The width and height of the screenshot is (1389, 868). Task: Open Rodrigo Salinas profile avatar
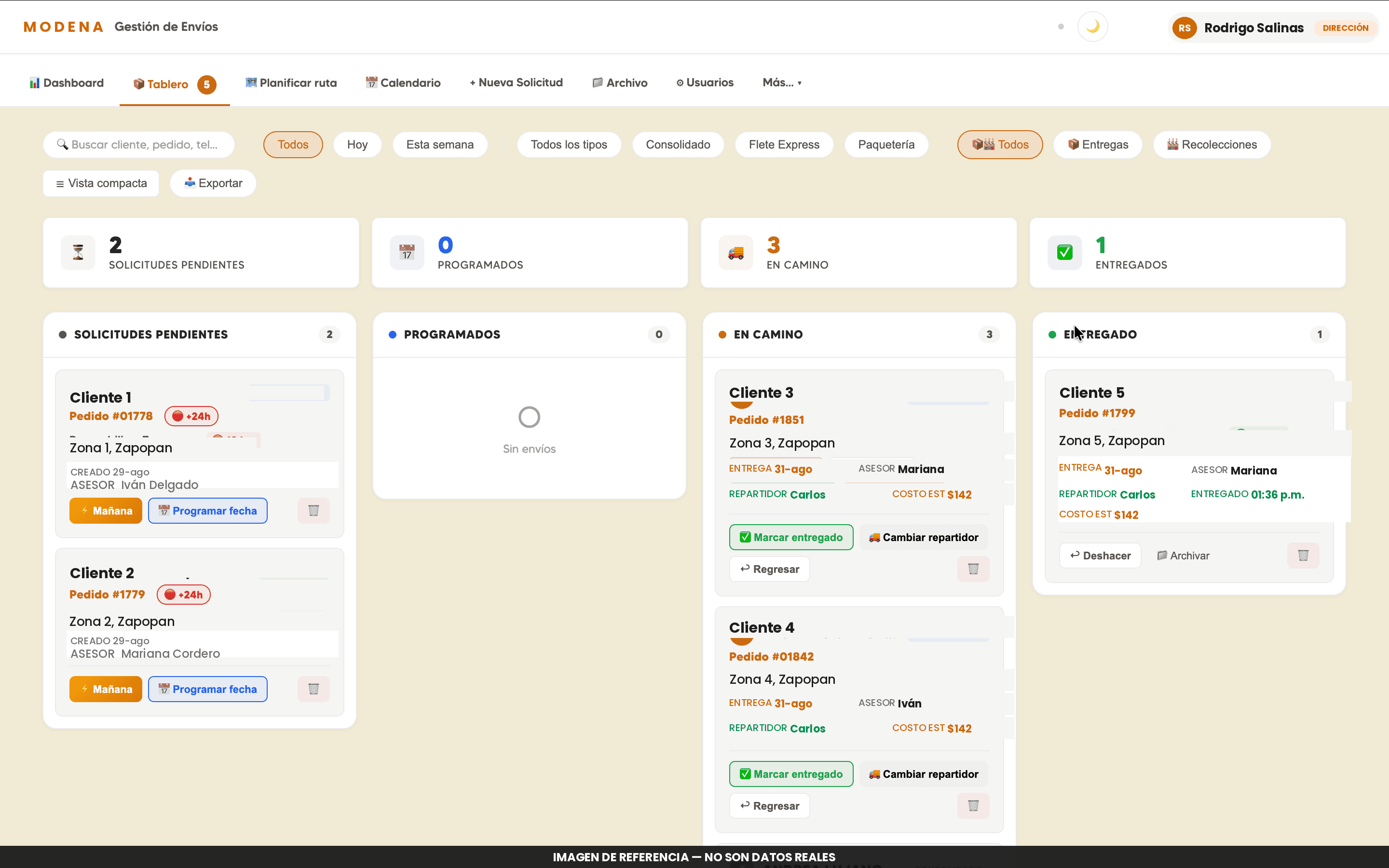tap(1184, 27)
